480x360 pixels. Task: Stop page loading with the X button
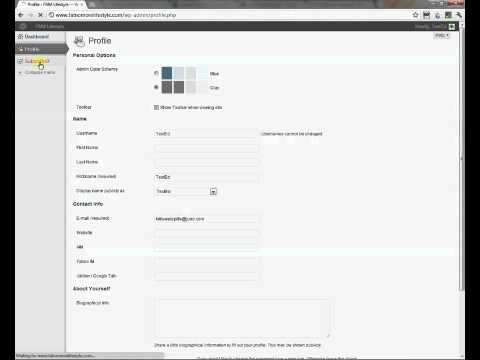(40, 15)
